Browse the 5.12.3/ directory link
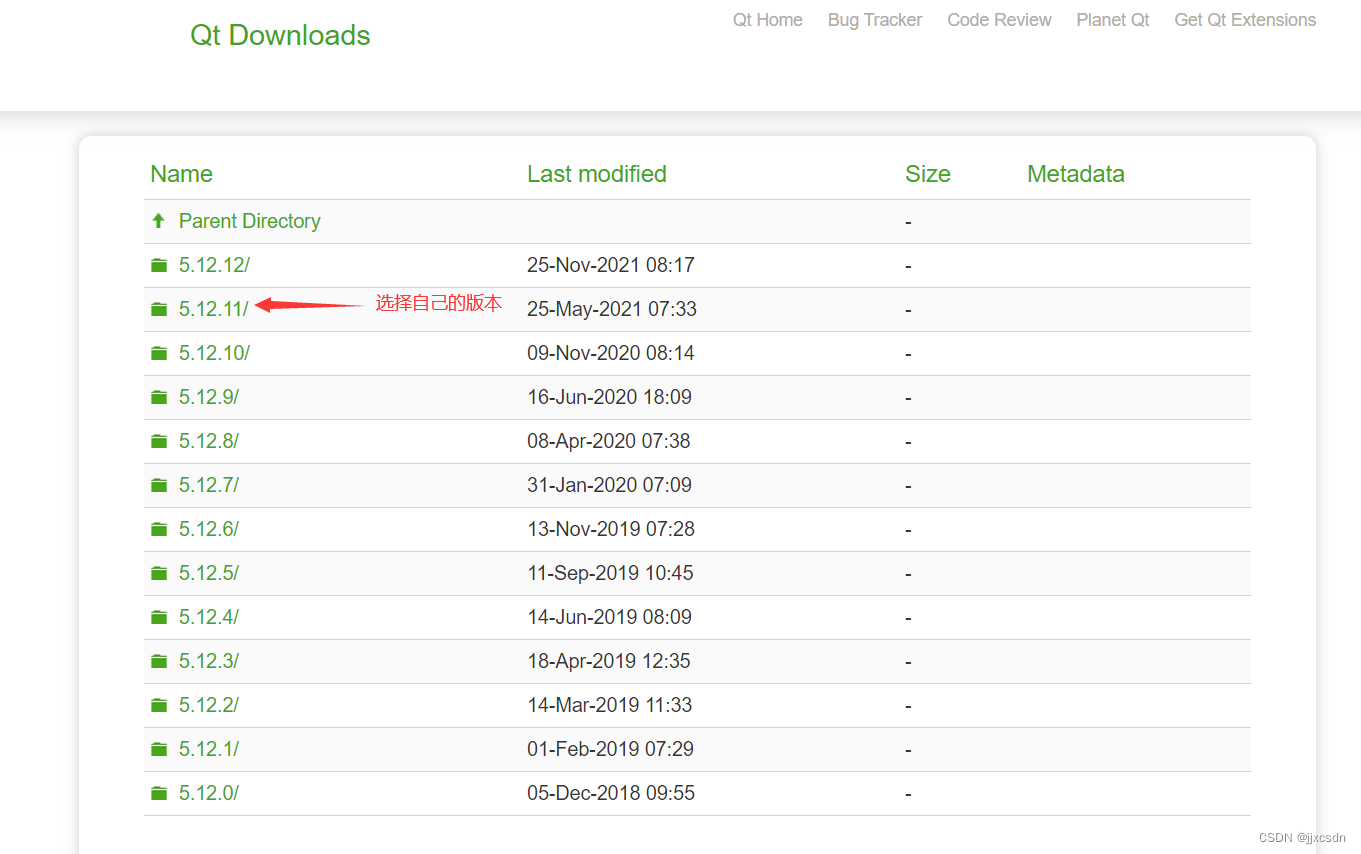The image size is (1361, 854). pyautogui.click(x=209, y=661)
